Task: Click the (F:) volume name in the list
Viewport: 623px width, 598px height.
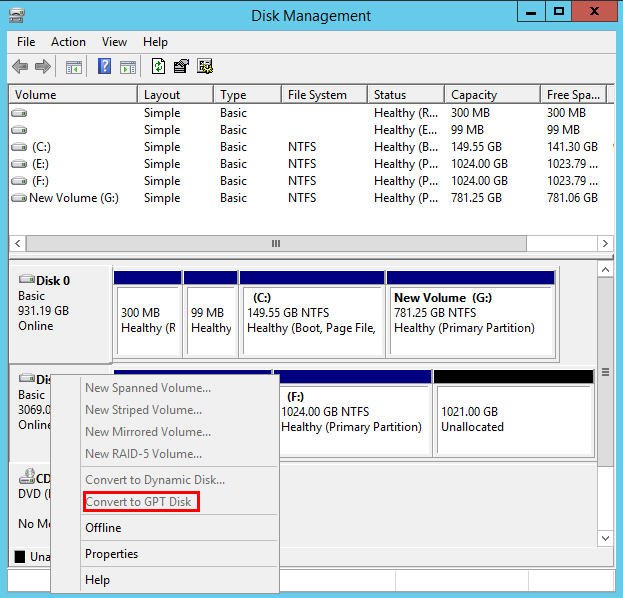Action: coord(41,181)
